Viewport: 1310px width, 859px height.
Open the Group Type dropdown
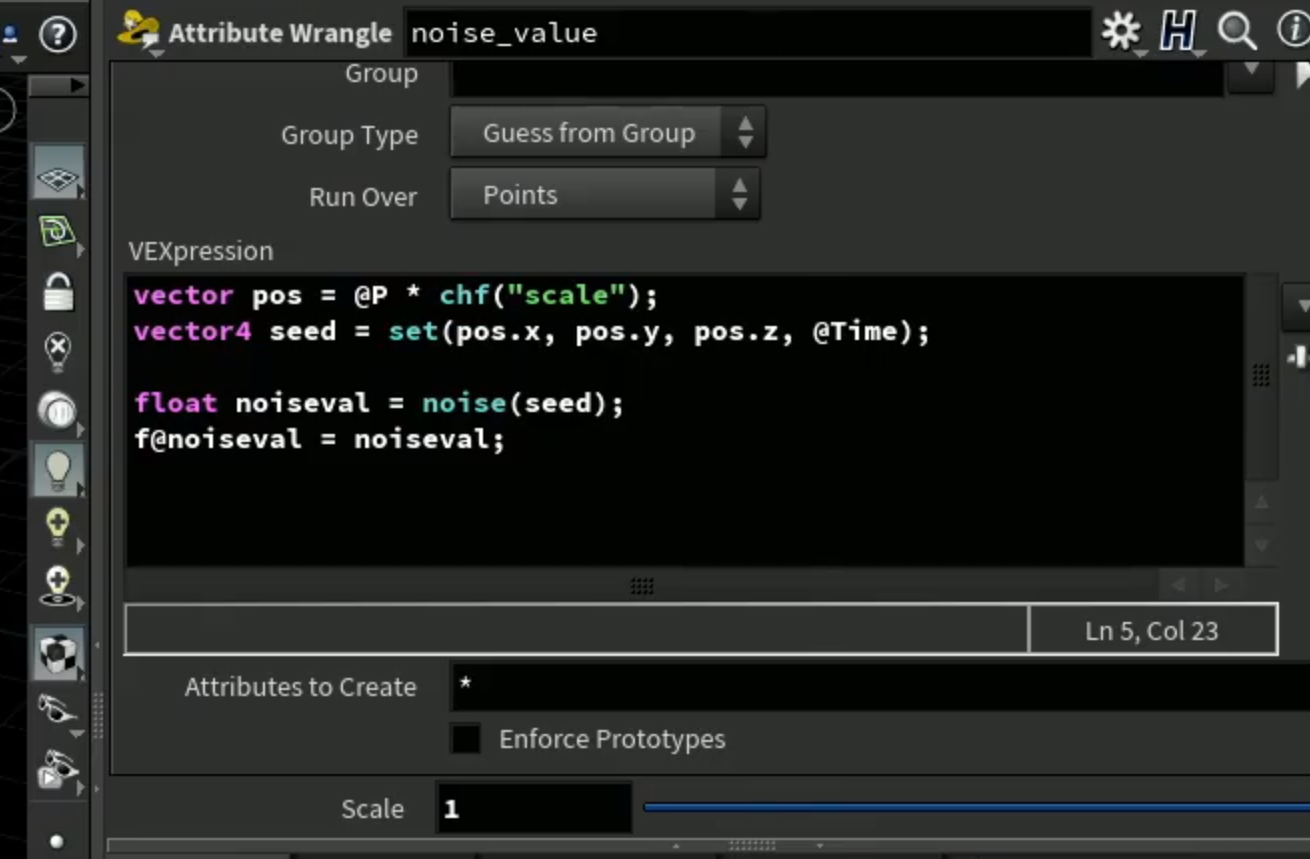click(x=608, y=133)
